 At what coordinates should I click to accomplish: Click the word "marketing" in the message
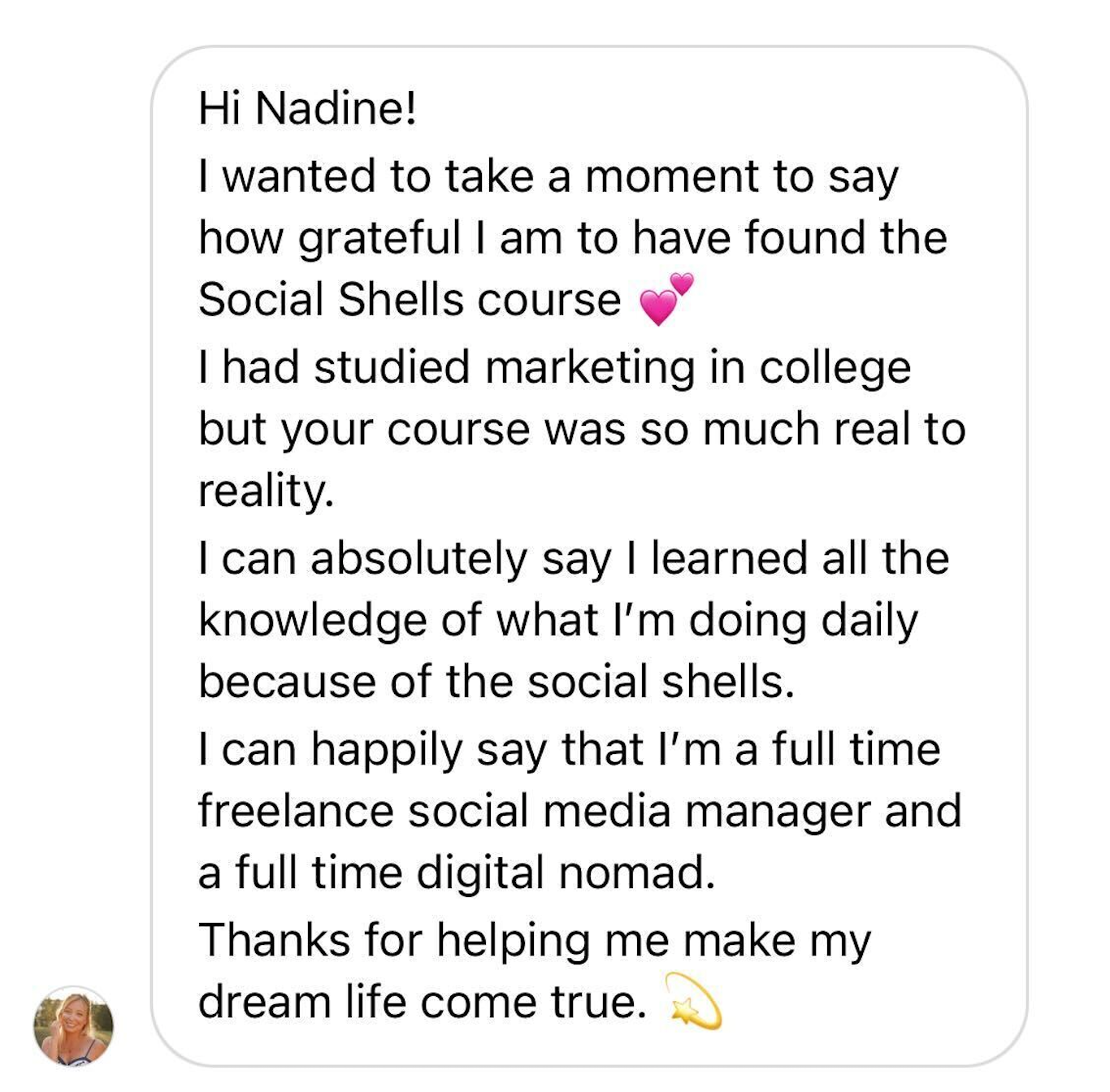click(590, 368)
